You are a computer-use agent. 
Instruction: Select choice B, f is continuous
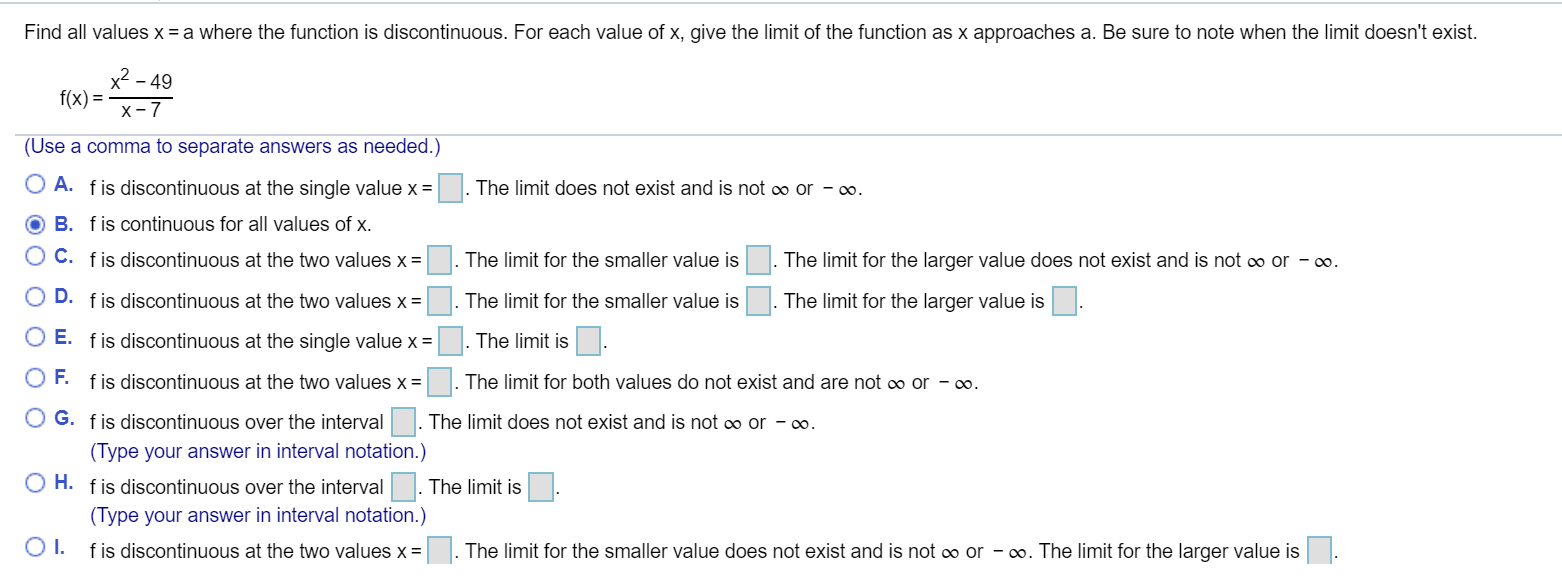click(34, 223)
